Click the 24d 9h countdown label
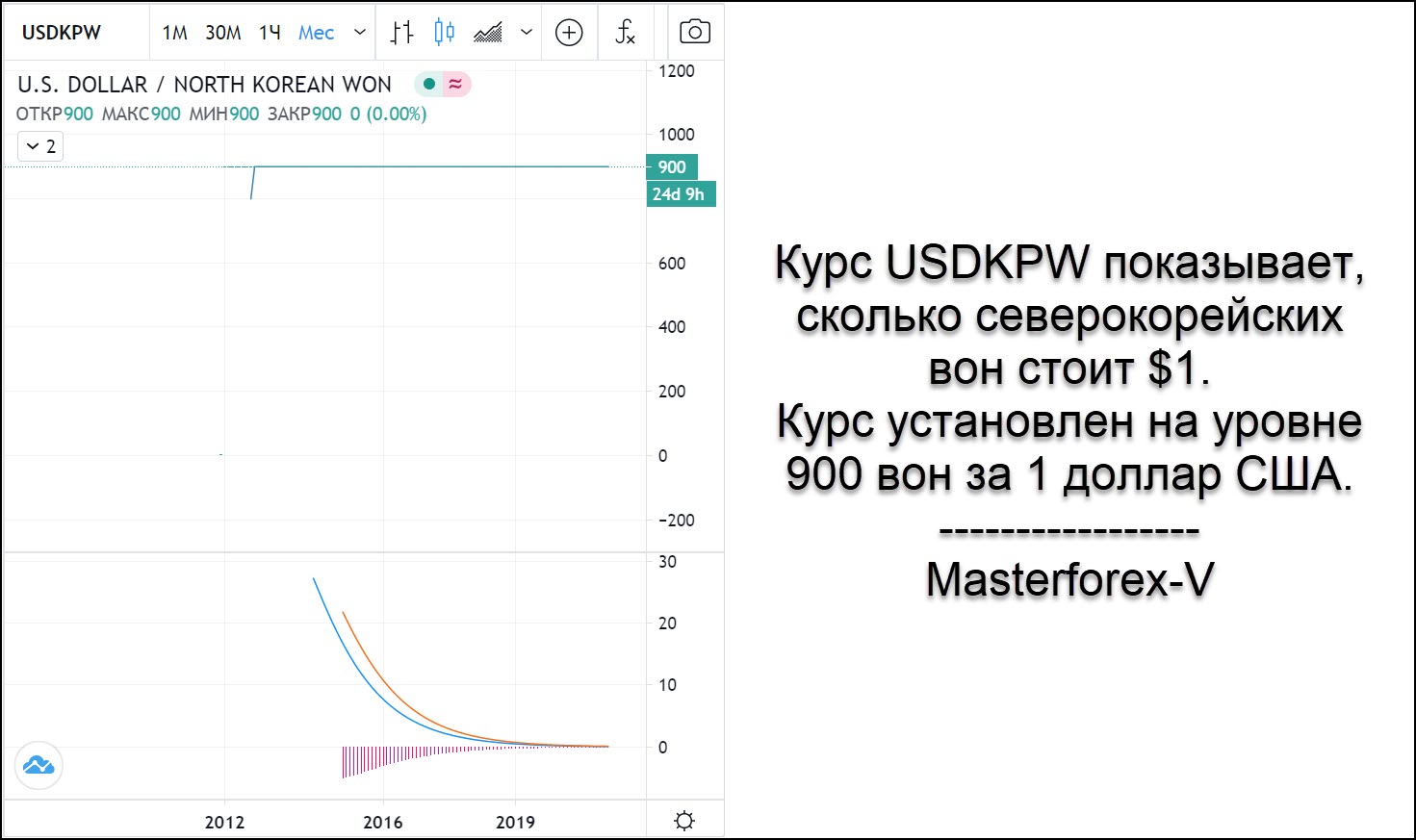Screen dimensions: 1416x840 tap(680, 193)
